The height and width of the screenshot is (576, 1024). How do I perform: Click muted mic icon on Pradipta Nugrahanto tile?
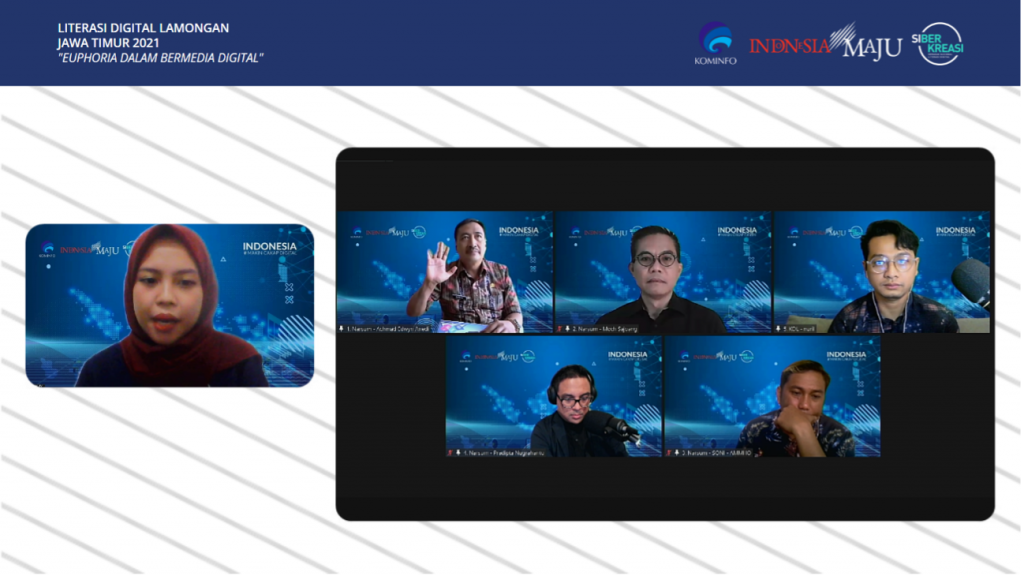(451, 452)
